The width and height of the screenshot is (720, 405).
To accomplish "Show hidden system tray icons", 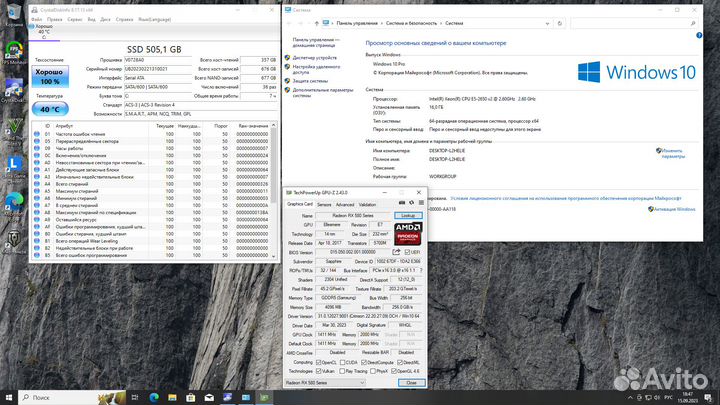I will [630, 397].
